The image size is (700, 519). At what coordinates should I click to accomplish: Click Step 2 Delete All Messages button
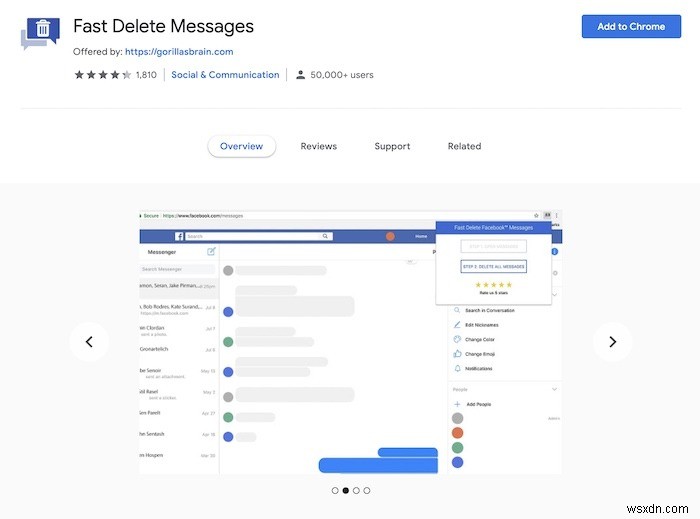[493, 266]
